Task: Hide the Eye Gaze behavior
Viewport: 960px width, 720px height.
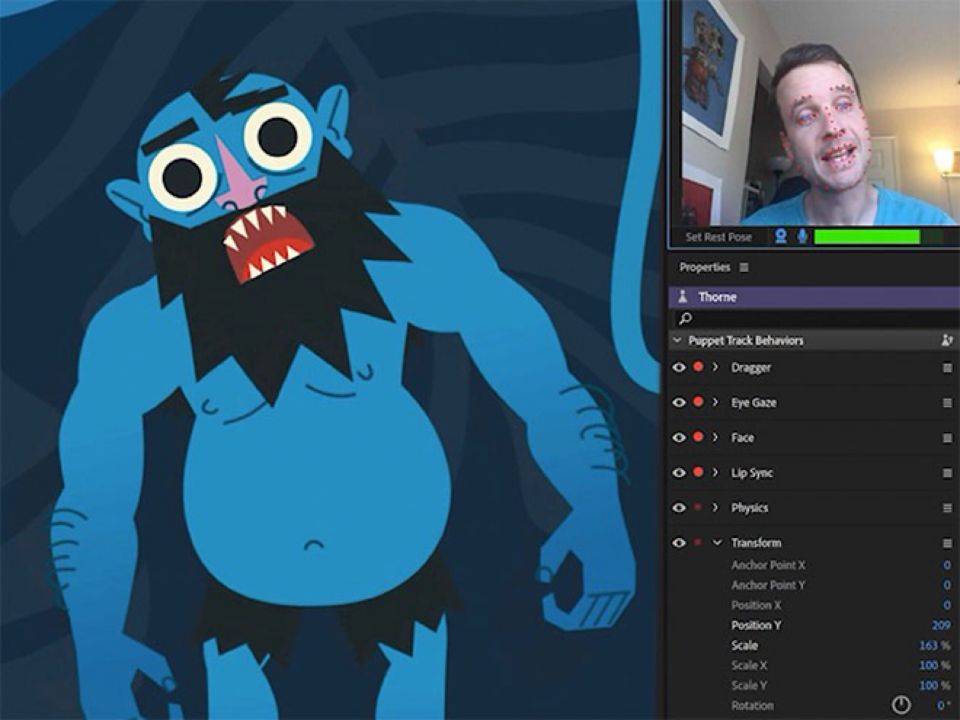Action: (x=679, y=403)
